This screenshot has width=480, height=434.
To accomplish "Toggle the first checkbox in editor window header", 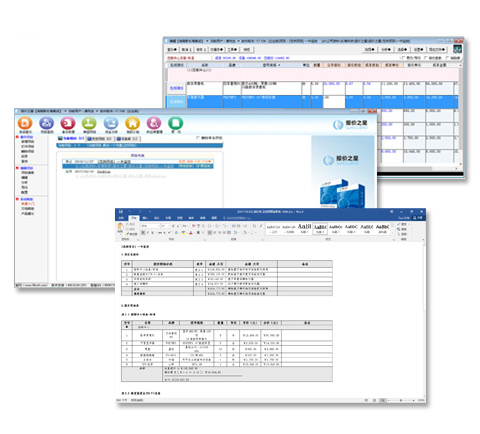I will tap(404, 58).
